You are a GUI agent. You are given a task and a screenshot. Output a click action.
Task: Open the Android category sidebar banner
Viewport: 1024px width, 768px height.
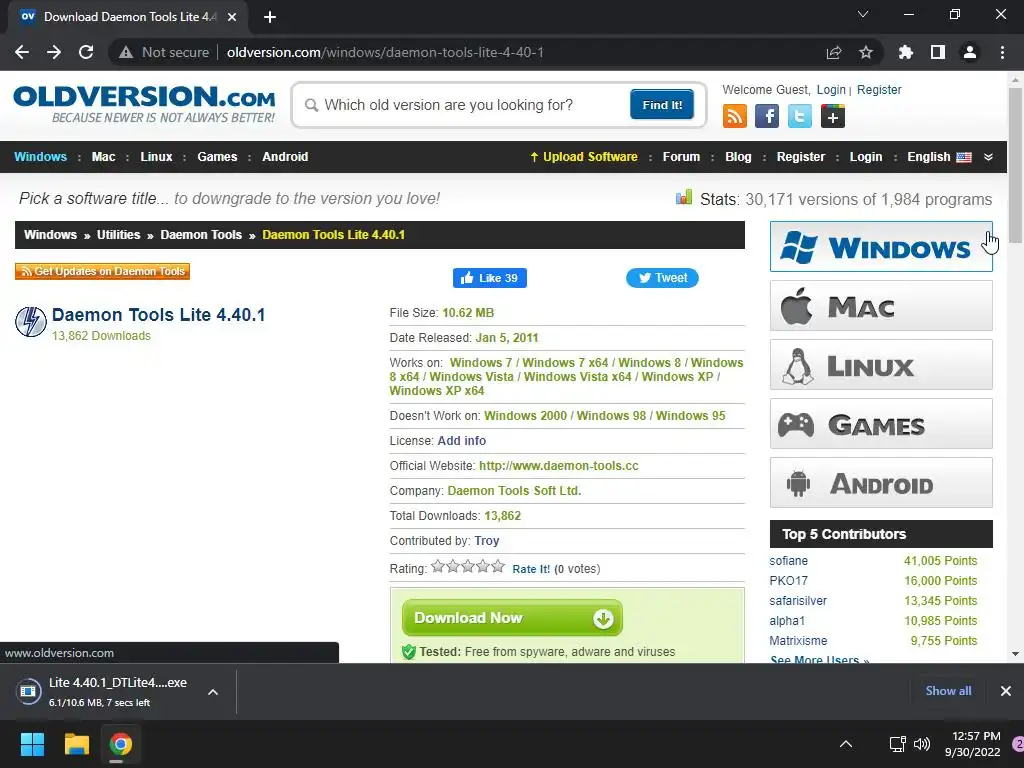pos(881,483)
